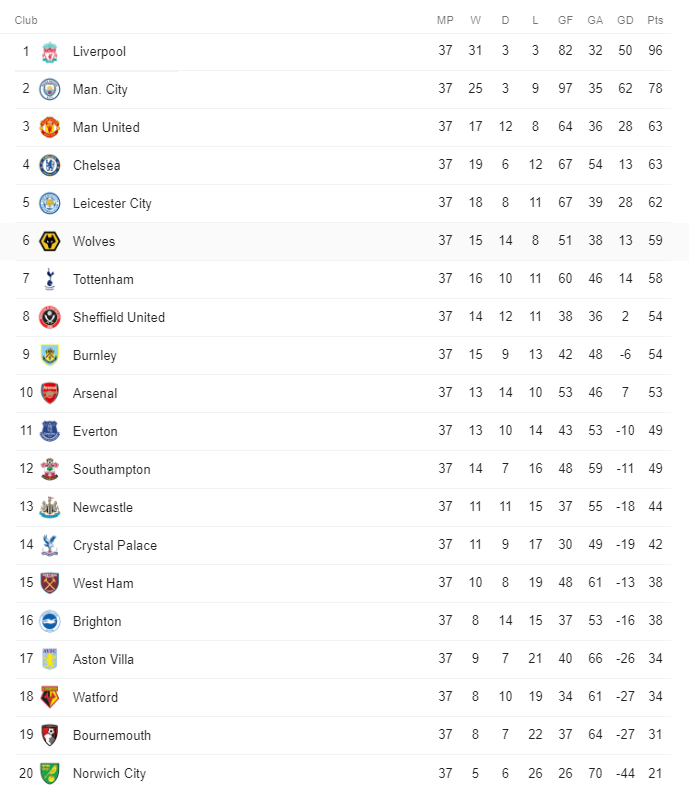Select the Aston Villa team name
Image resolution: width=689 pixels, height=791 pixels.
tap(103, 659)
